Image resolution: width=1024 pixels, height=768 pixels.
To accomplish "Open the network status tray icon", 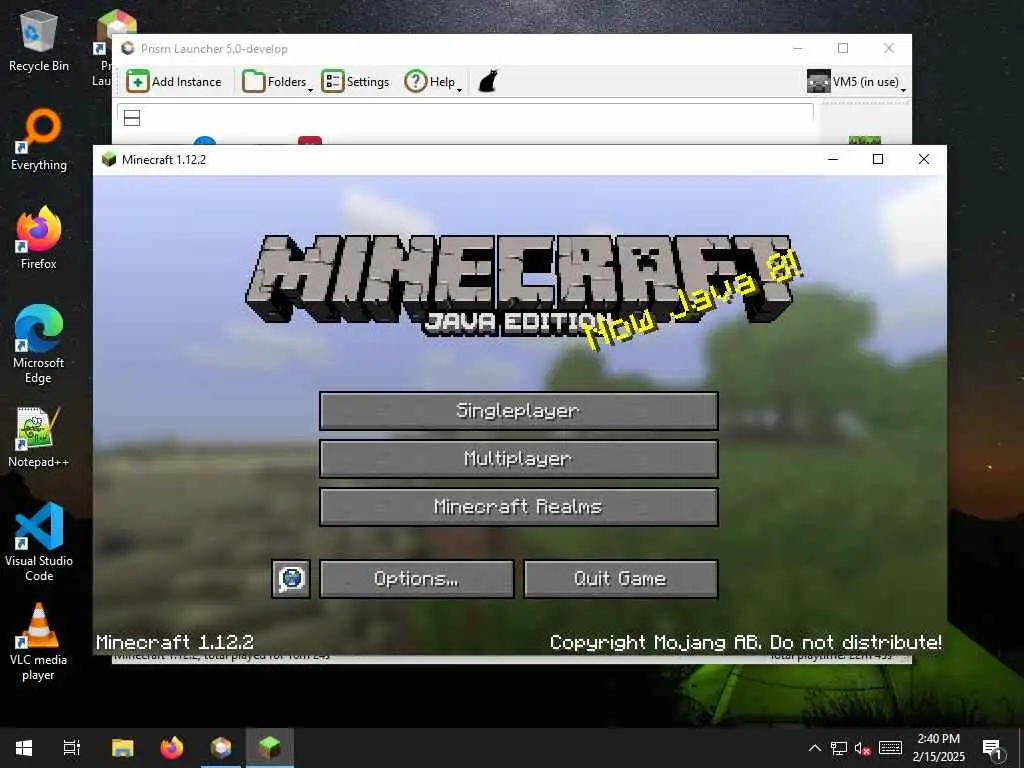I will coord(839,748).
